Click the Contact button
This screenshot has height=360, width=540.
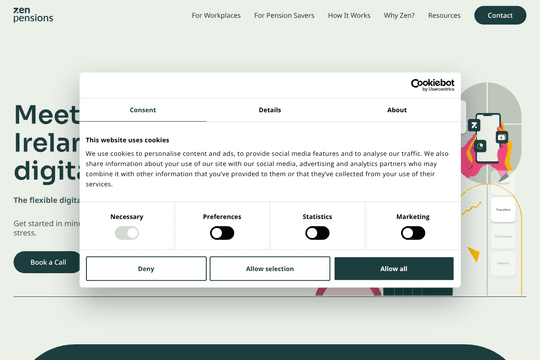pyautogui.click(x=500, y=15)
